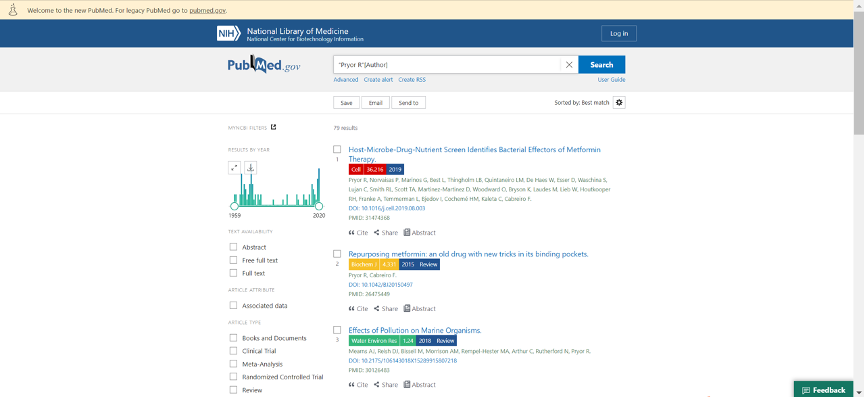Open MyNCBI filters external link icon

click(273, 127)
